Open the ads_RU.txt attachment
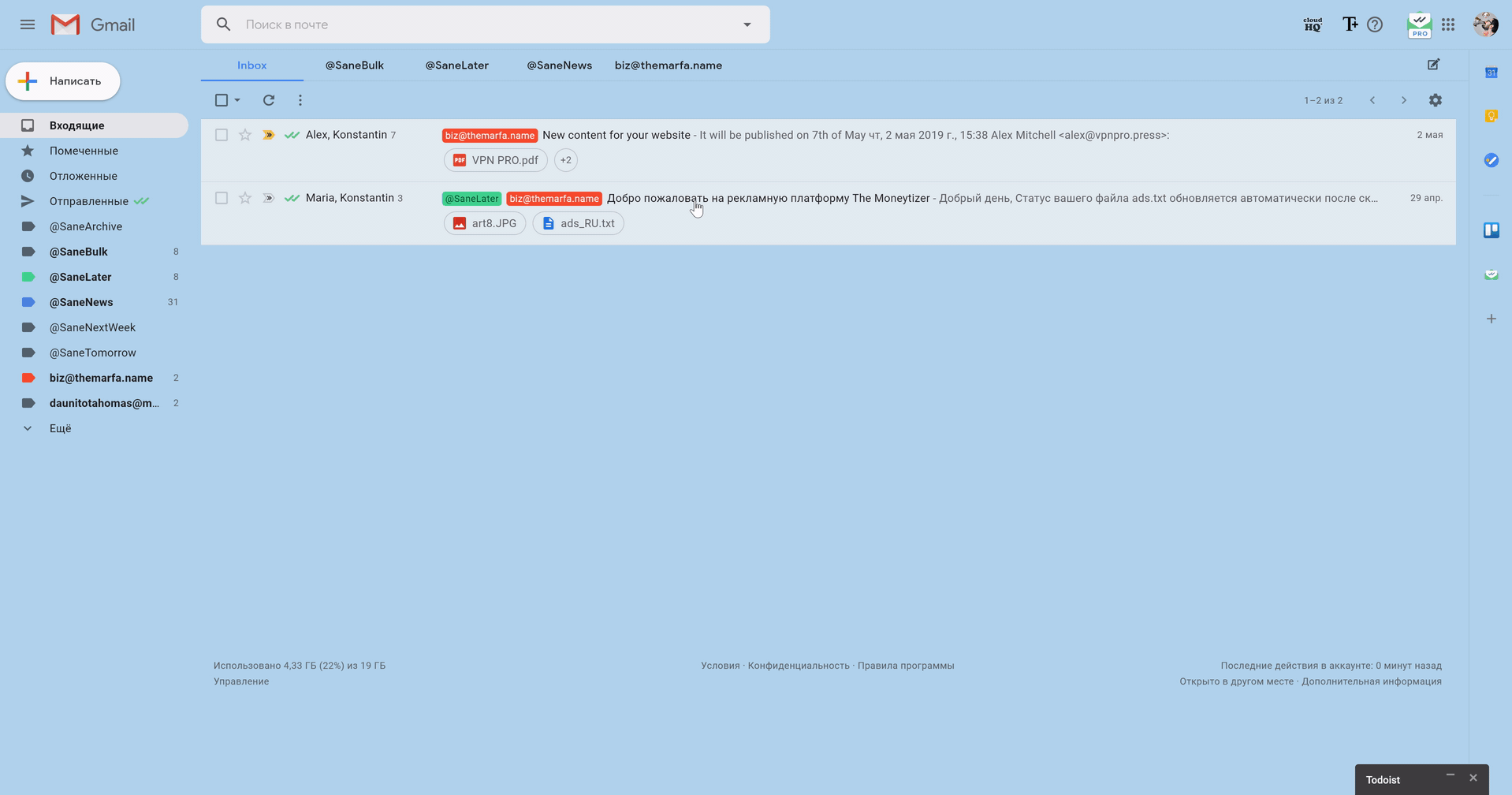Screen dimensions: 1512x795 (x=579, y=223)
